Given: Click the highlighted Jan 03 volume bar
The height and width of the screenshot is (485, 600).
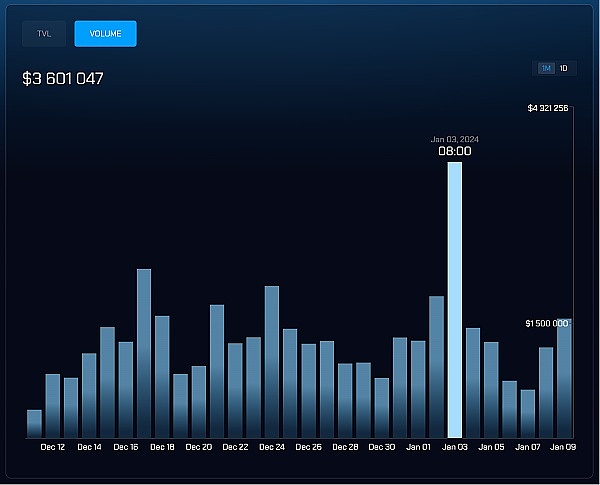Looking at the screenshot, I should pos(455,300).
